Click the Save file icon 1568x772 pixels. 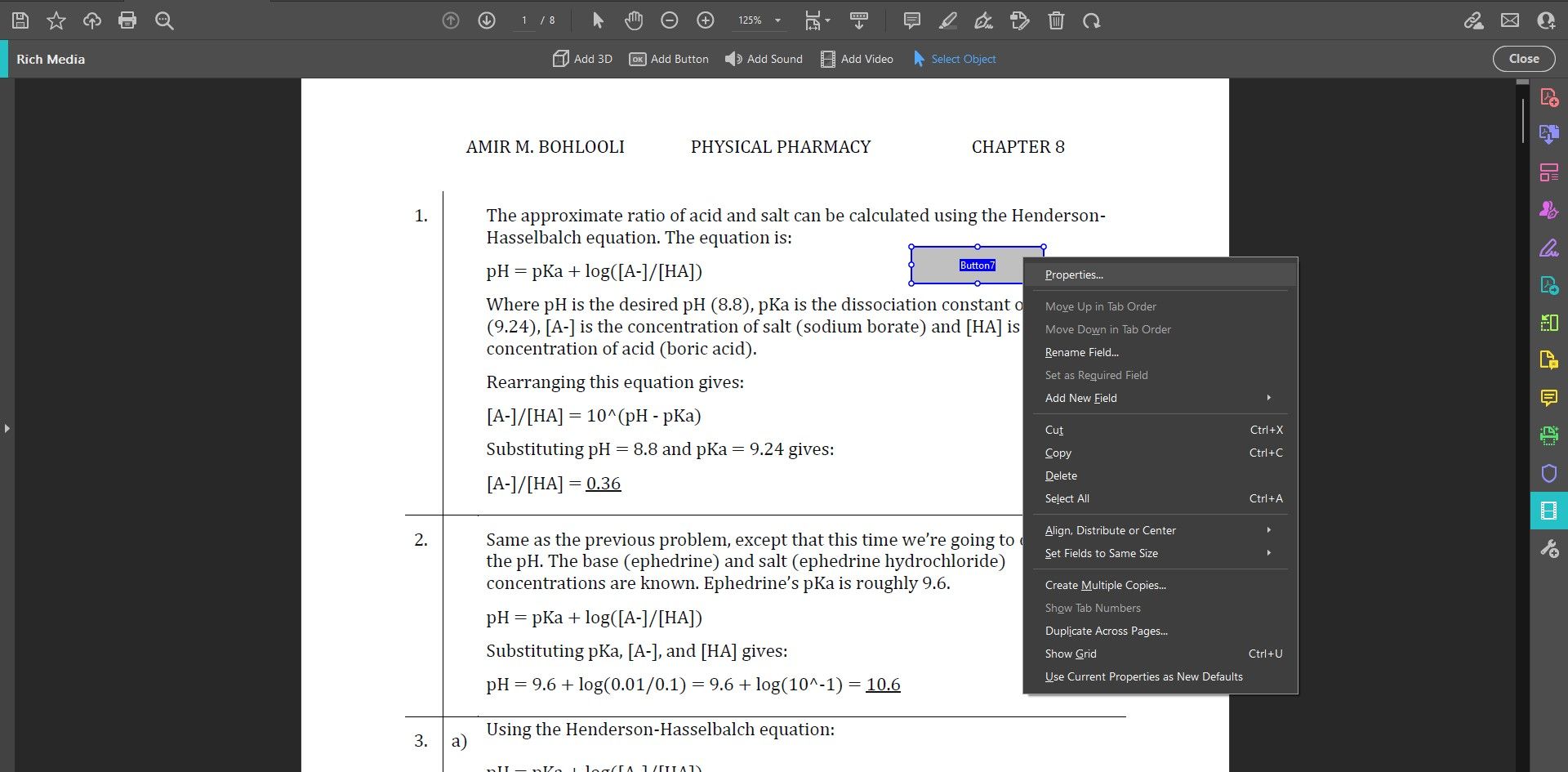click(x=20, y=20)
